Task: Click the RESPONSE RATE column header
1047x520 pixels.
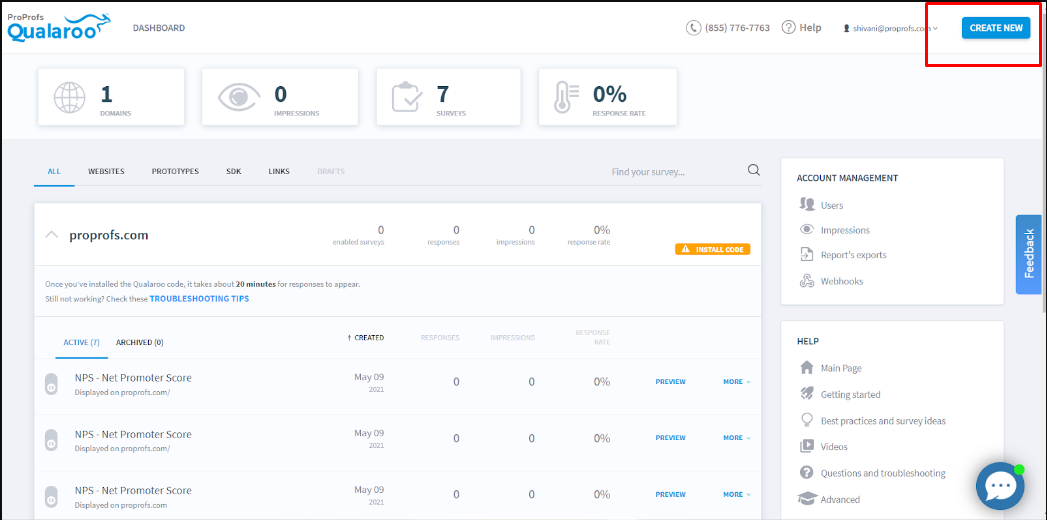Action: point(593,338)
